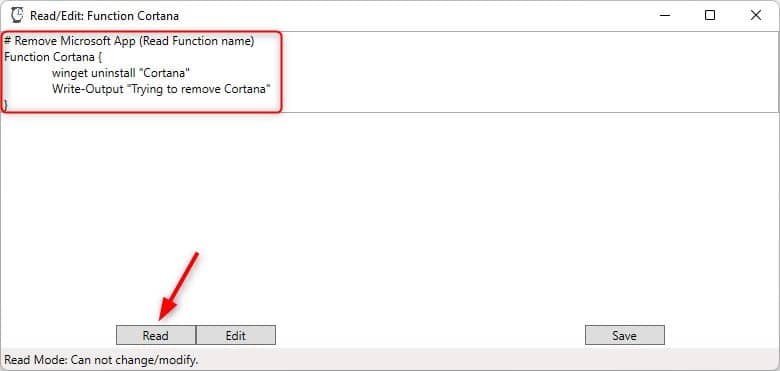Minimize the Read/Edit window
The image size is (780, 371).
pos(665,15)
